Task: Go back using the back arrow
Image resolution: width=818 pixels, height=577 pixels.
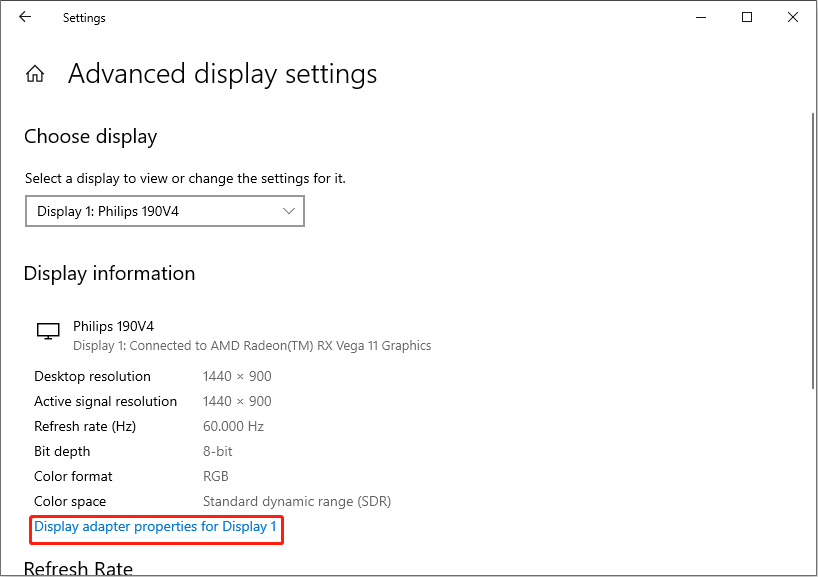Action: 25,17
